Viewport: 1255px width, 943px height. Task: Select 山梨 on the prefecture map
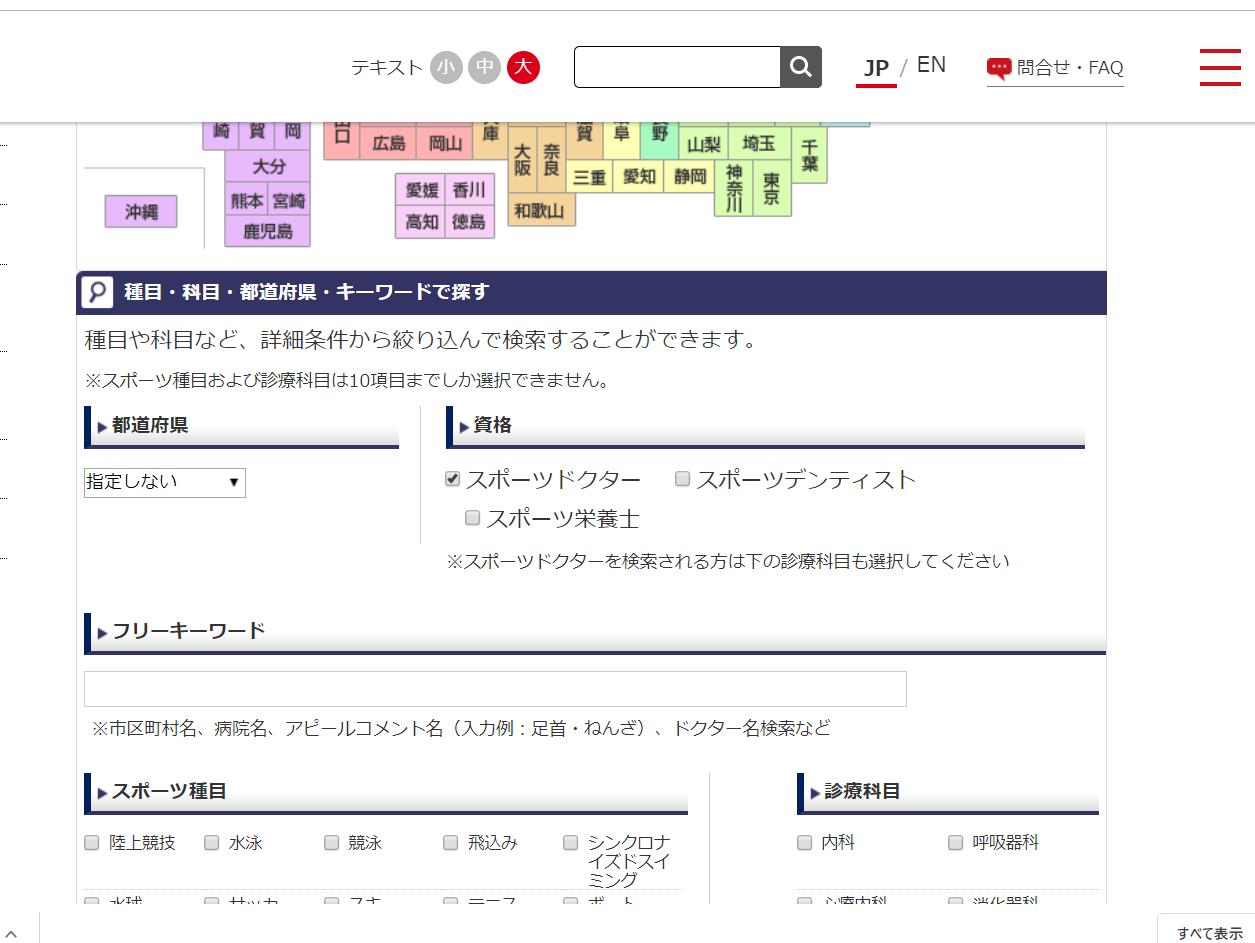(x=704, y=145)
